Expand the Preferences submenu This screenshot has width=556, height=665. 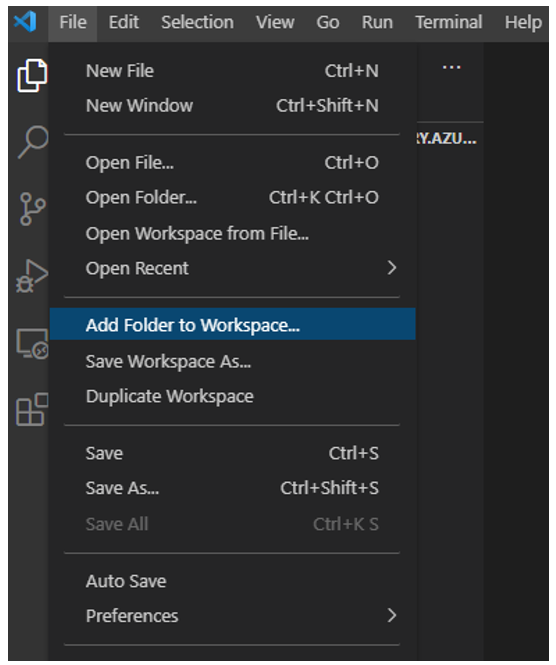pyautogui.click(x=232, y=616)
